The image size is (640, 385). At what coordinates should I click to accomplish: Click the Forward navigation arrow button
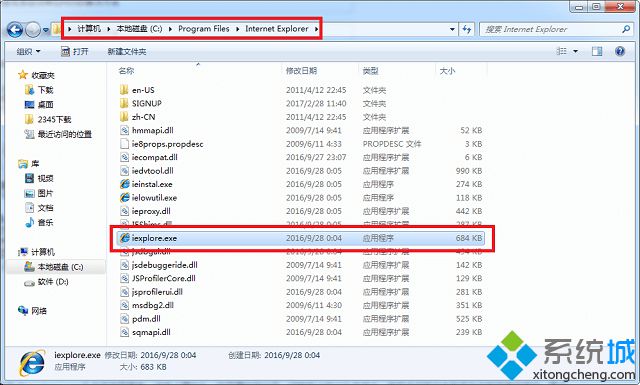pyautogui.click(x=33, y=29)
